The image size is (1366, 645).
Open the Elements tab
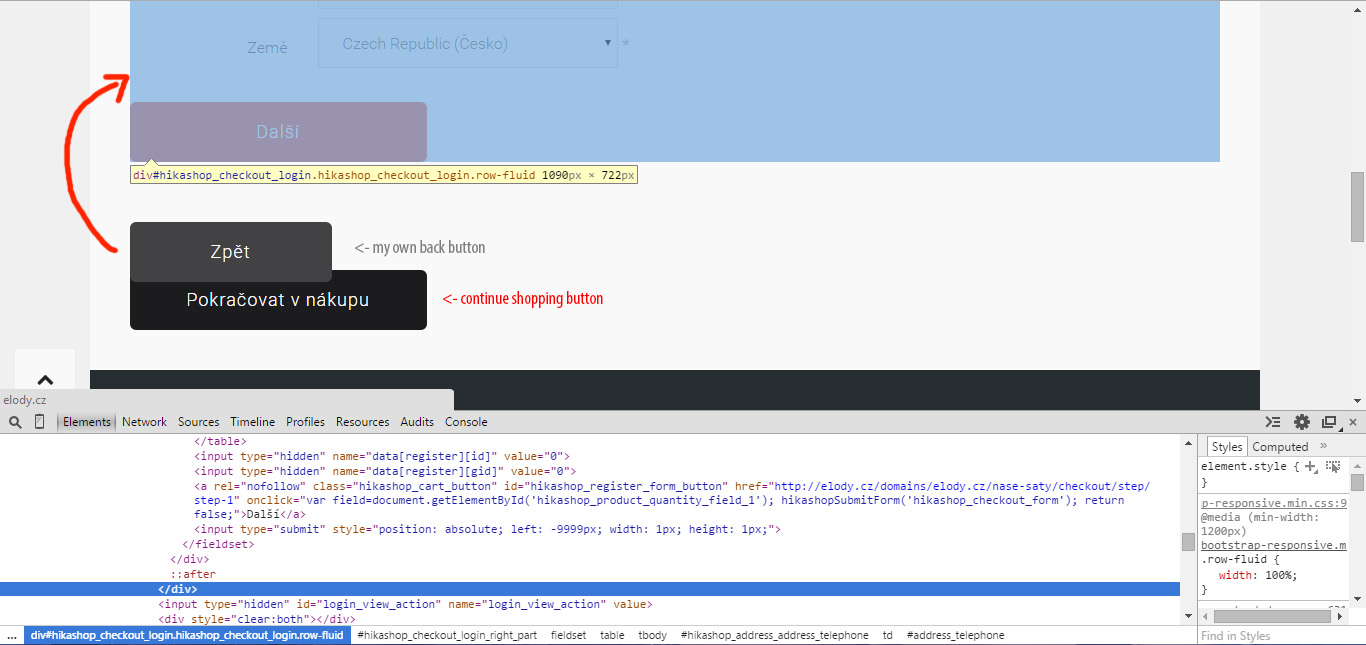click(x=87, y=422)
